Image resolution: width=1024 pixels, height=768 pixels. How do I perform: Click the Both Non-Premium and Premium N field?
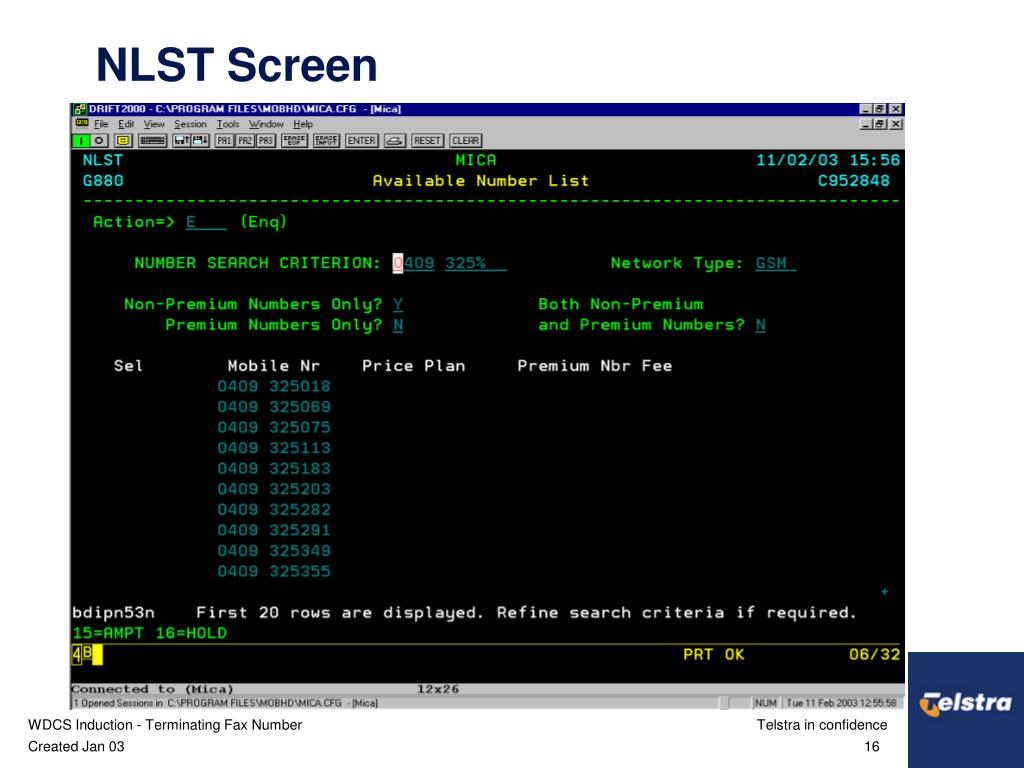pos(760,325)
